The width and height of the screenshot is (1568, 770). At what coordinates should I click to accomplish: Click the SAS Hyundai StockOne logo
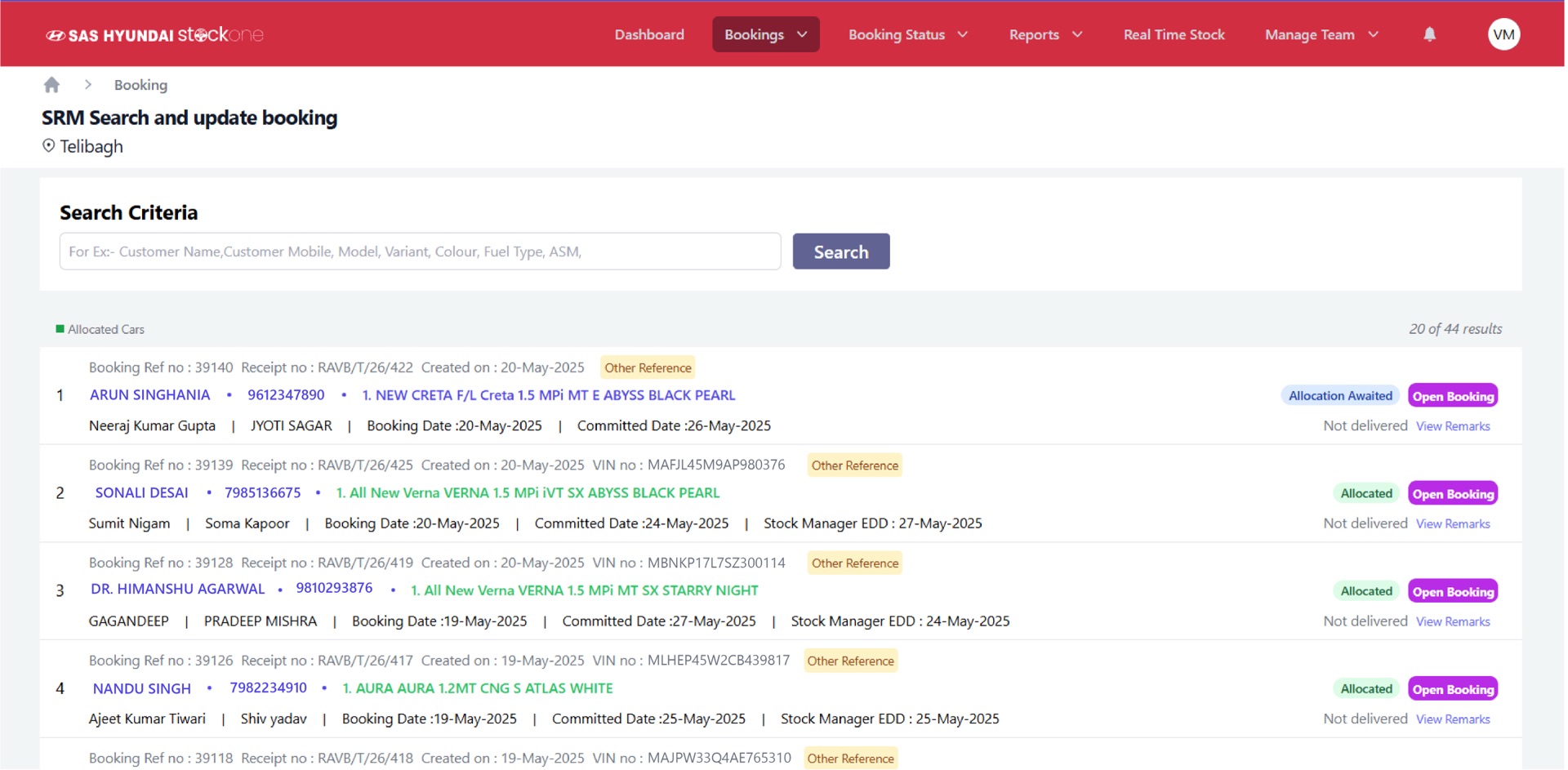click(x=154, y=34)
